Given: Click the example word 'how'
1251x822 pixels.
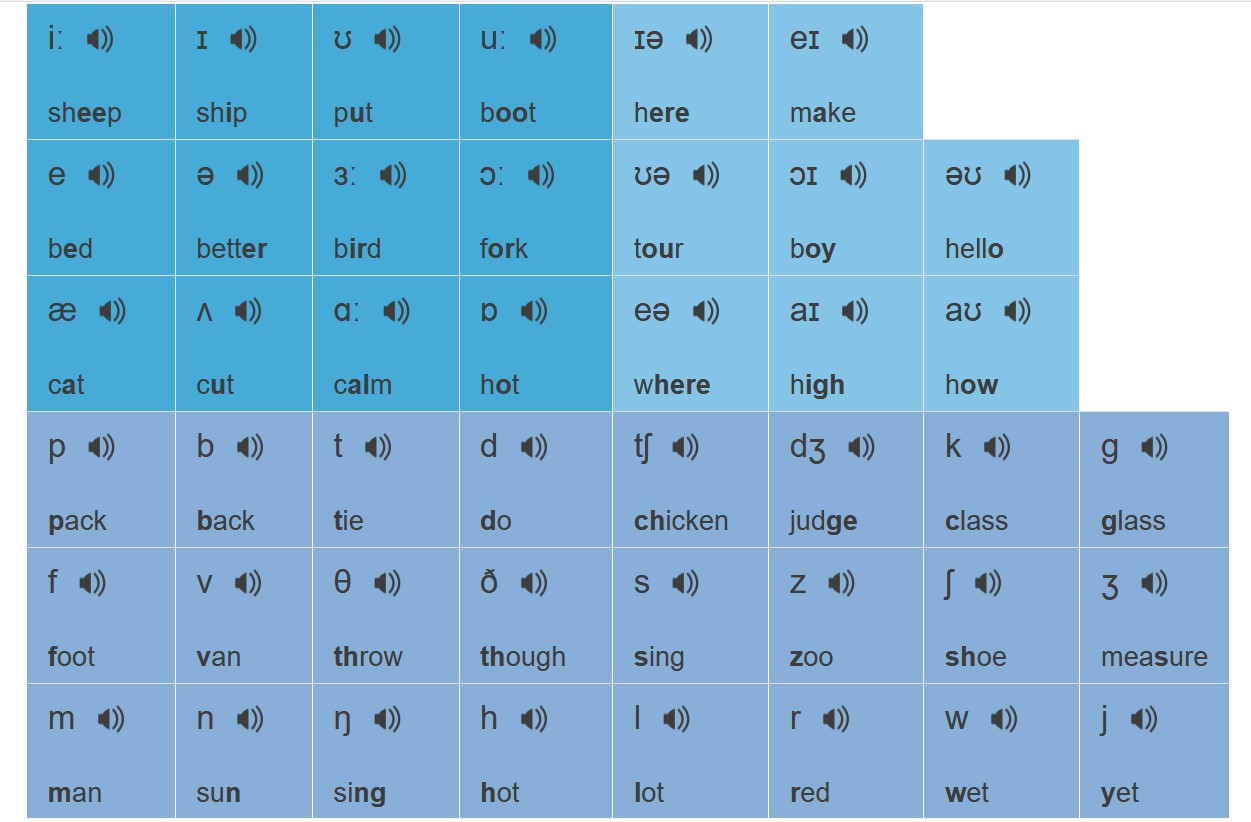Looking at the screenshot, I should pos(971,385).
